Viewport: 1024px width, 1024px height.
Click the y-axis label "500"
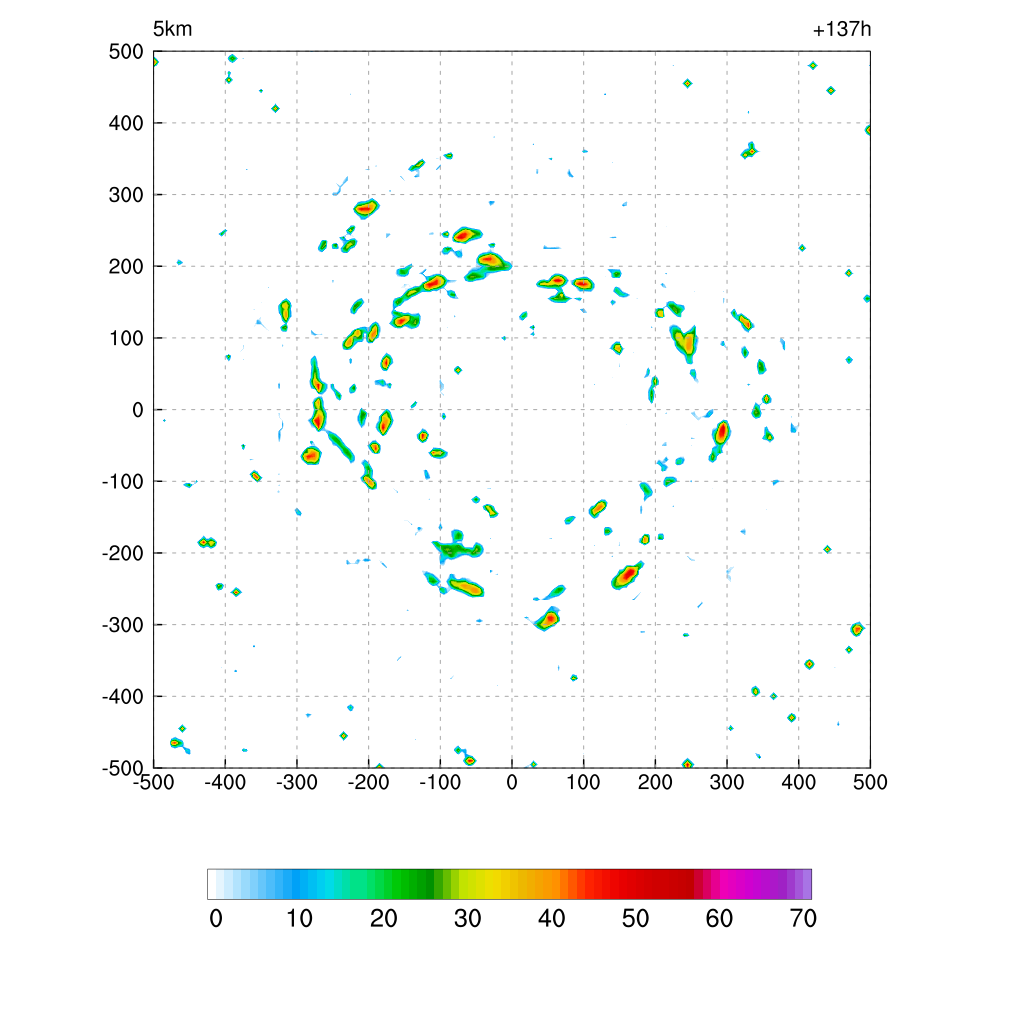pyautogui.click(x=126, y=52)
